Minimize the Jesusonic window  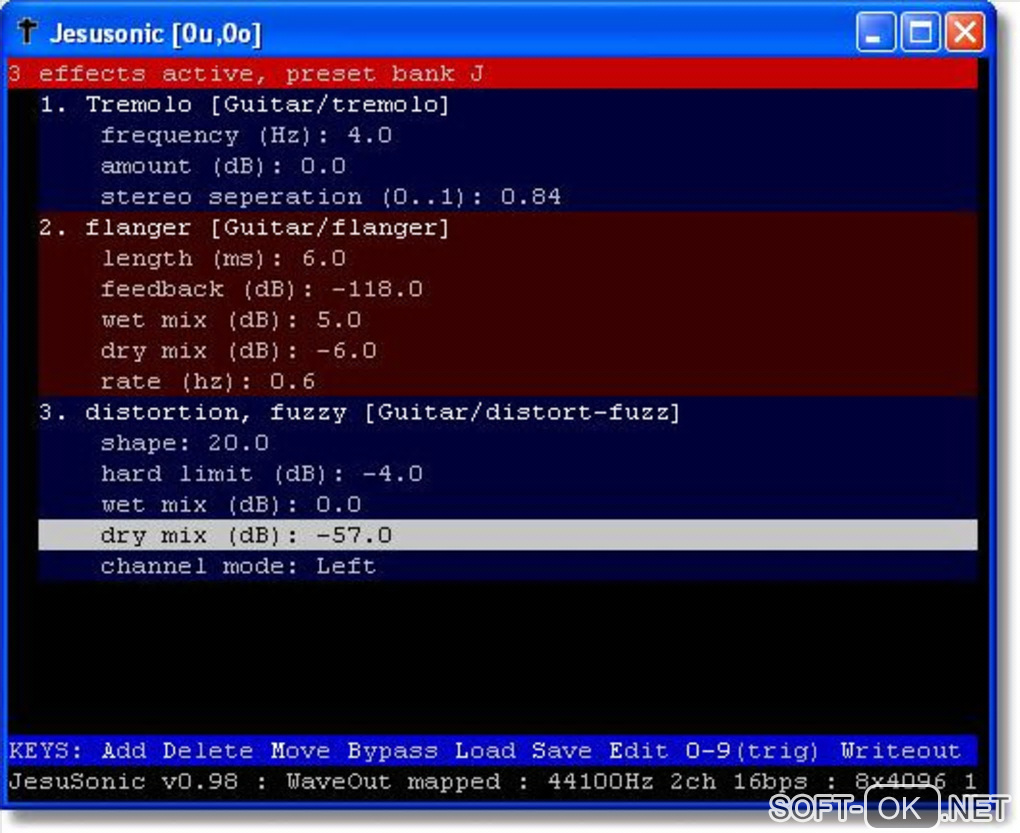point(876,31)
